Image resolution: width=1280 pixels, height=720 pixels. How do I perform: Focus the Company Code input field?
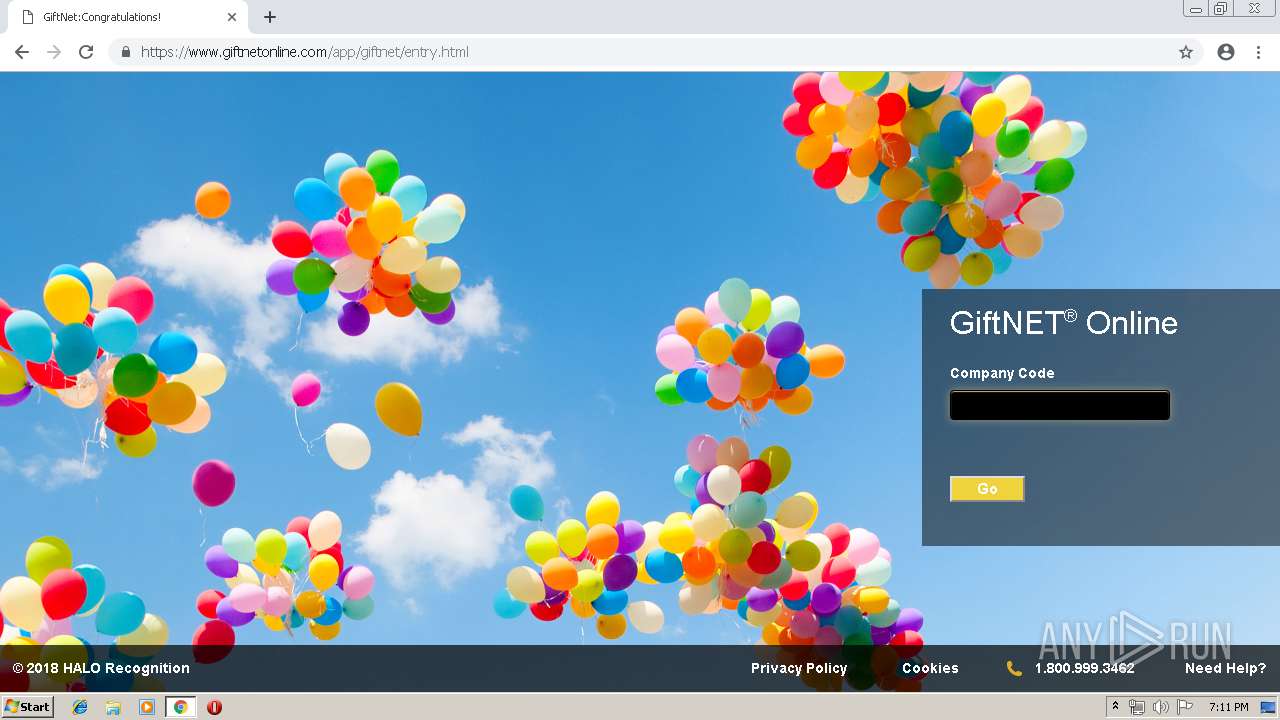[x=1060, y=405]
